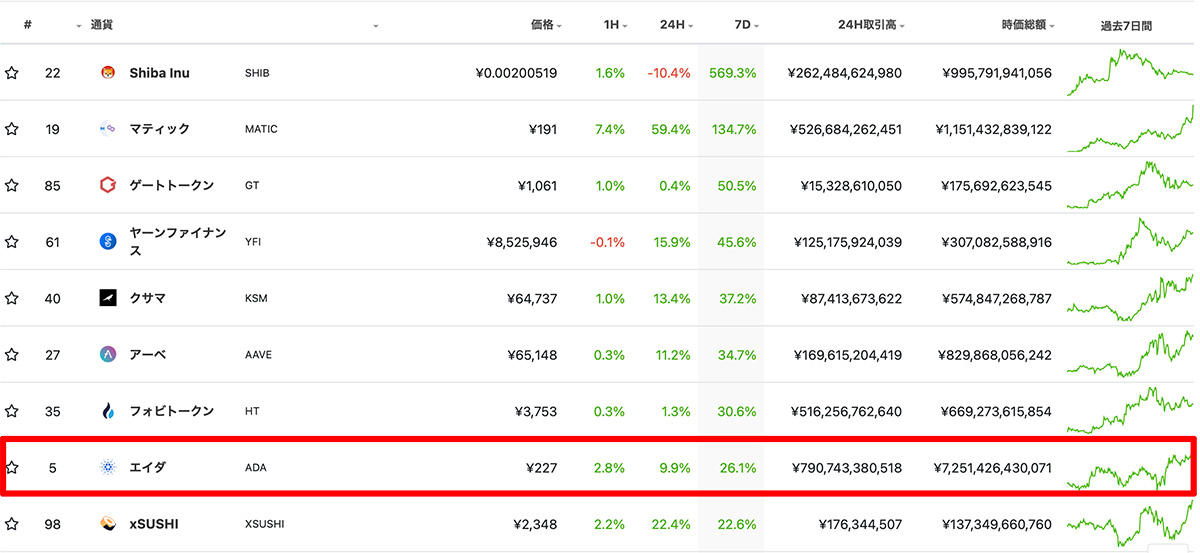Click GT market cap ¥175,692,623,545
The image size is (1200, 553).
(997, 185)
